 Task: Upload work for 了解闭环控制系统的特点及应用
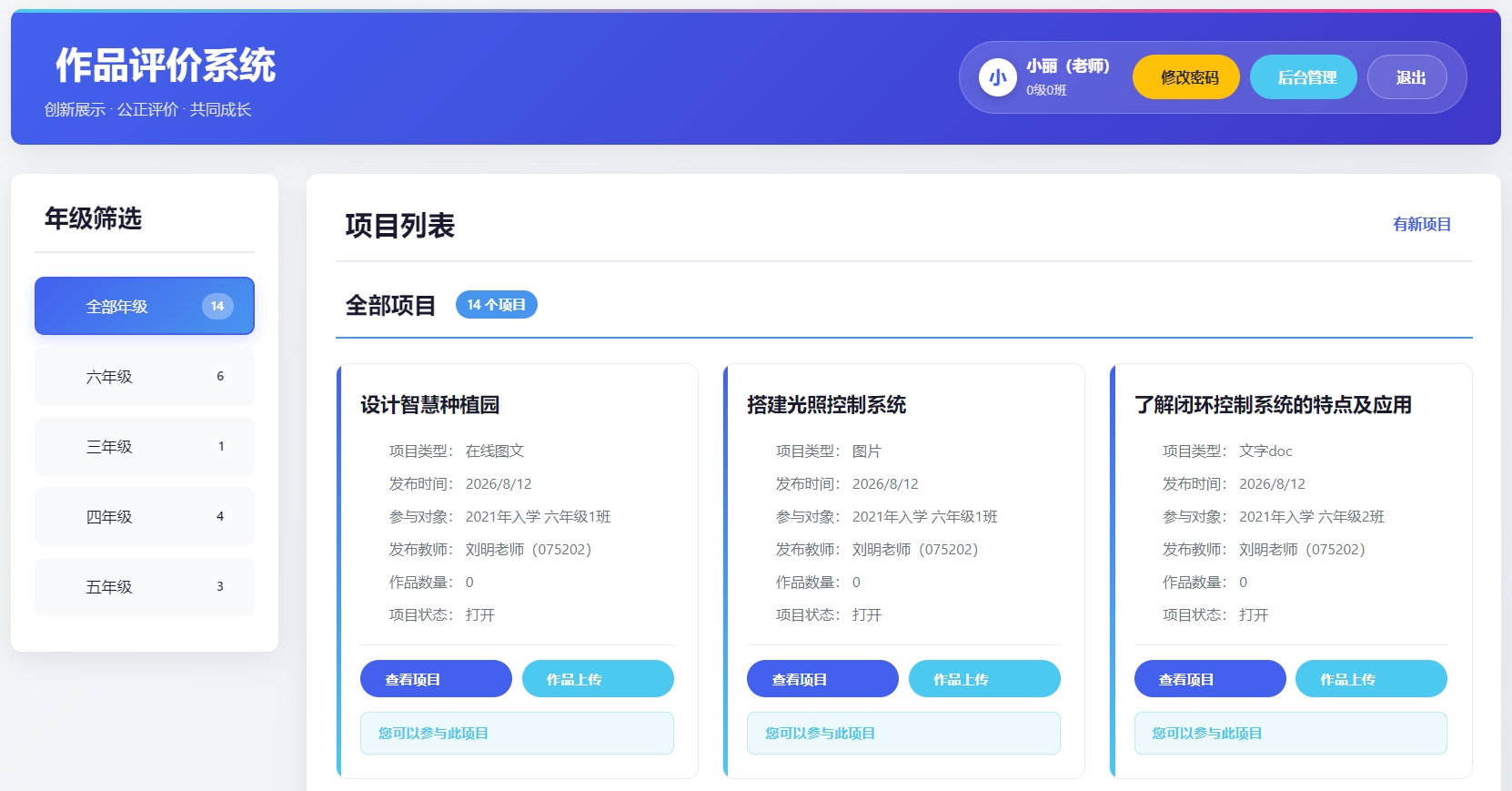(x=1371, y=679)
